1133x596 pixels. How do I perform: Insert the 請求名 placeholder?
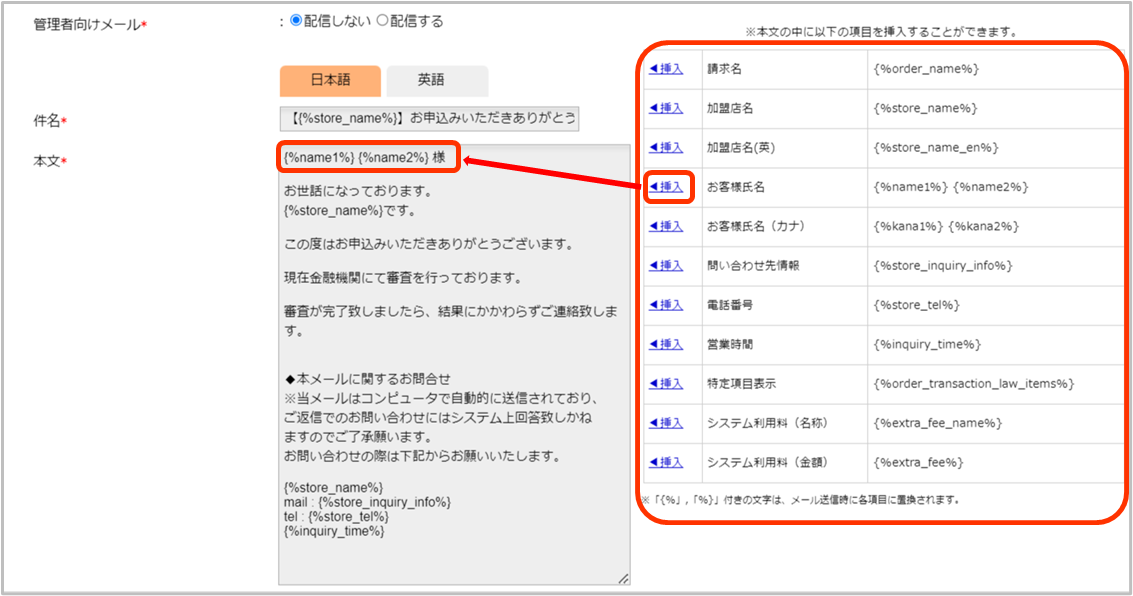tap(666, 69)
